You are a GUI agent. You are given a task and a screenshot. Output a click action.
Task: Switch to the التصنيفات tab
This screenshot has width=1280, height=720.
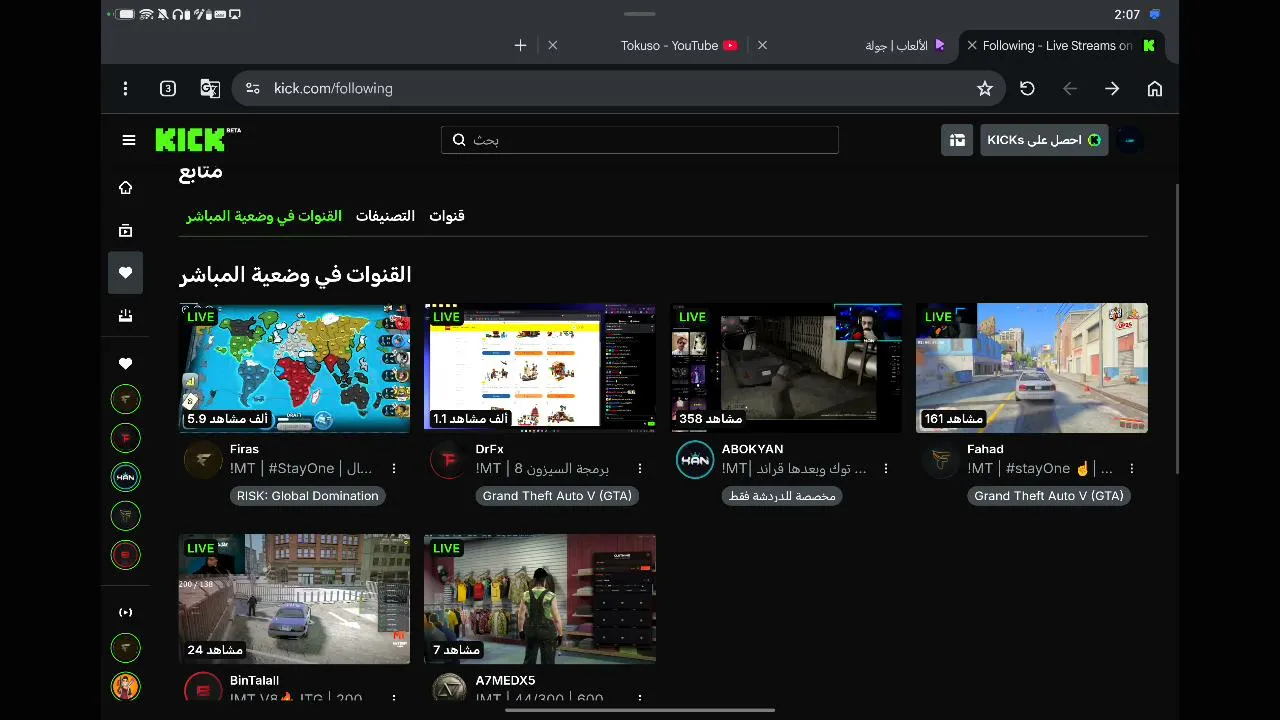pyautogui.click(x=385, y=216)
